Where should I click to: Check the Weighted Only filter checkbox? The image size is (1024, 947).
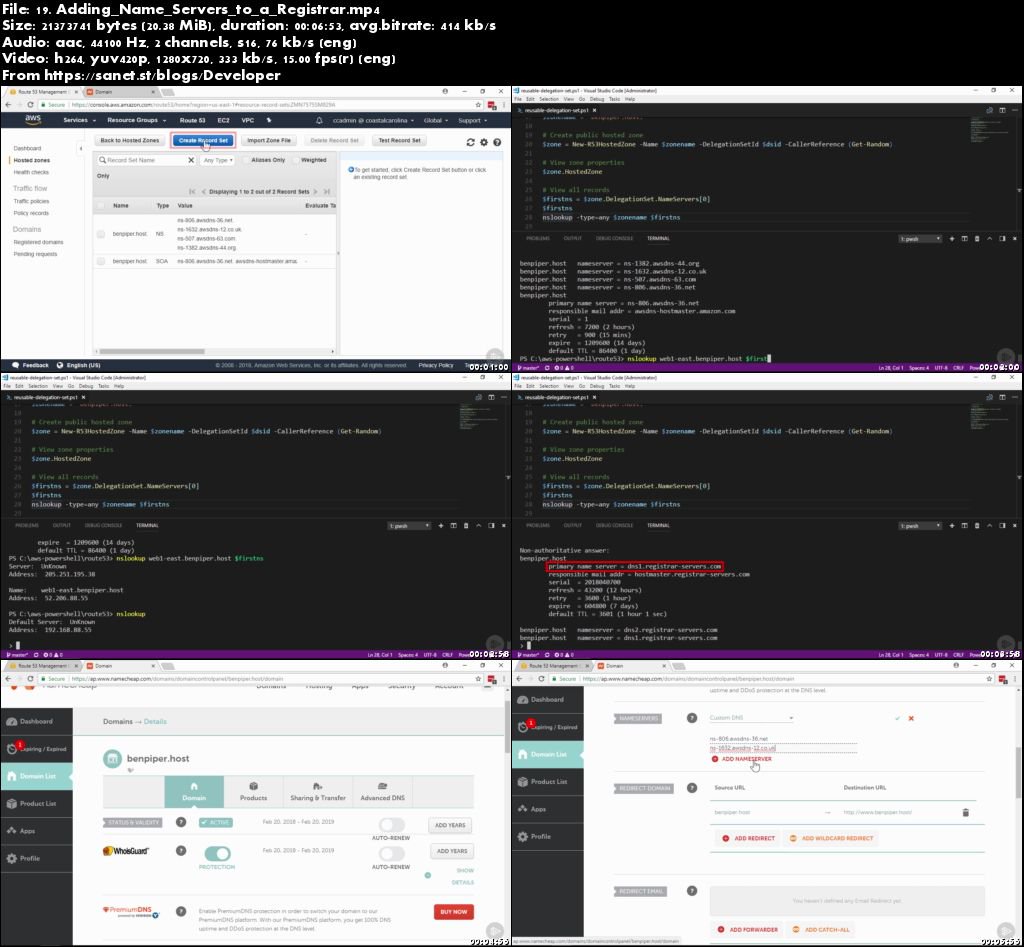point(296,160)
